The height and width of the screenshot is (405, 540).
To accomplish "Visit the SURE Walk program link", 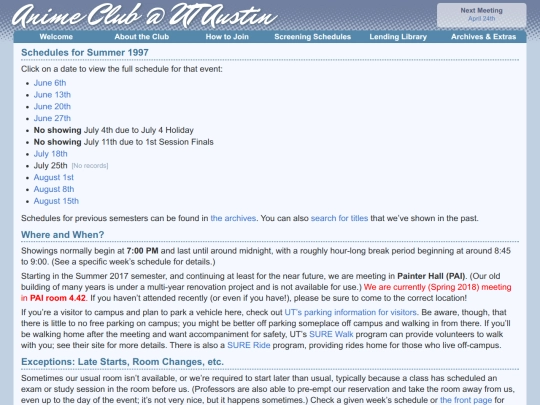I will click(331, 334).
